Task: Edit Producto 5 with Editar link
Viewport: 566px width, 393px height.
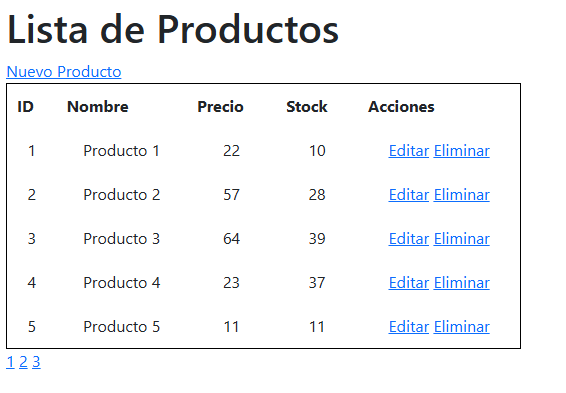Action: tap(409, 327)
